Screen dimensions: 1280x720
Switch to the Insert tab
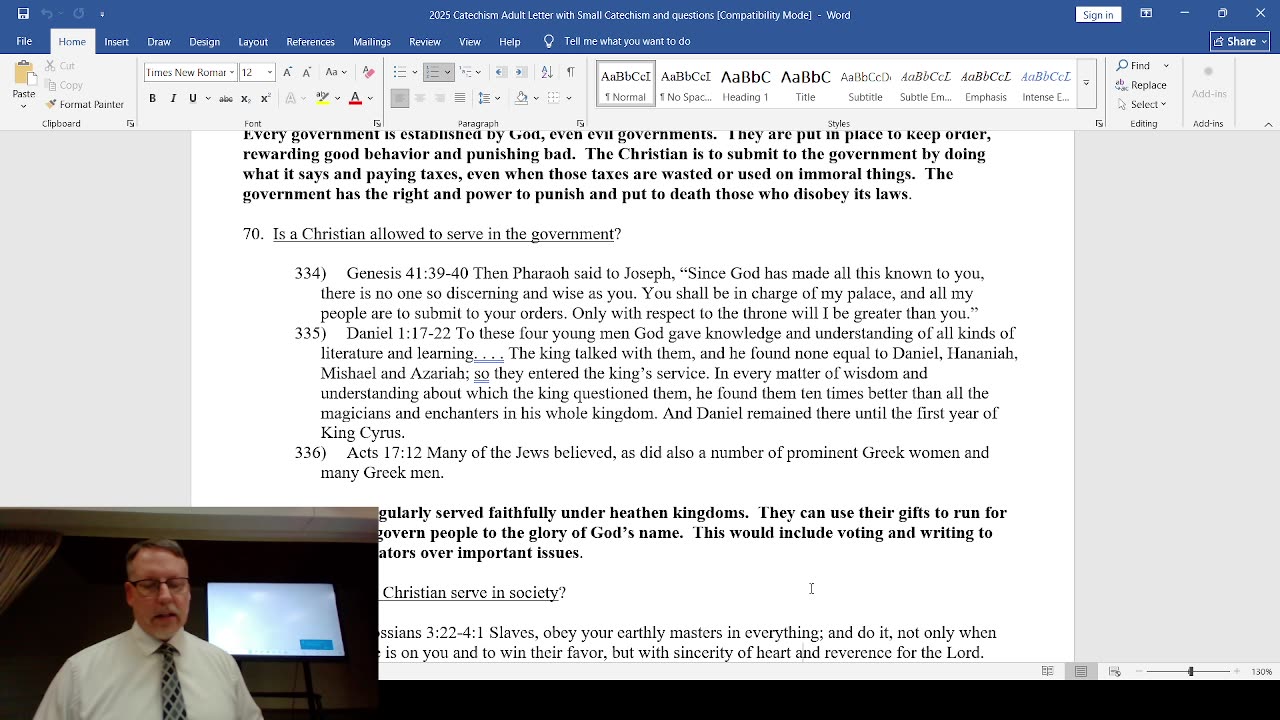tap(116, 41)
